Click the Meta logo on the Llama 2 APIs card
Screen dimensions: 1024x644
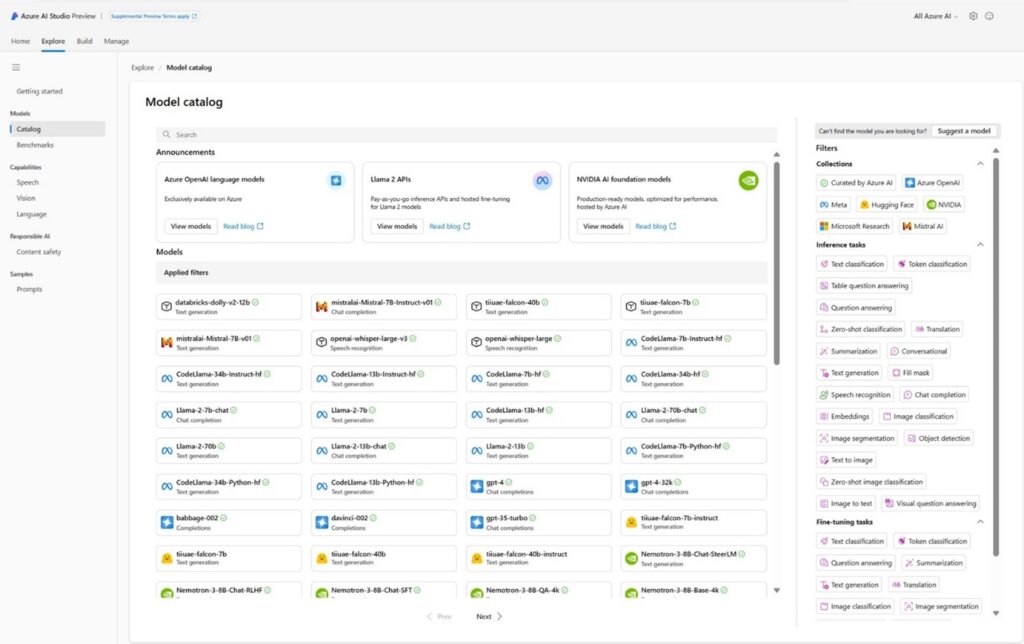click(x=541, y=180)
